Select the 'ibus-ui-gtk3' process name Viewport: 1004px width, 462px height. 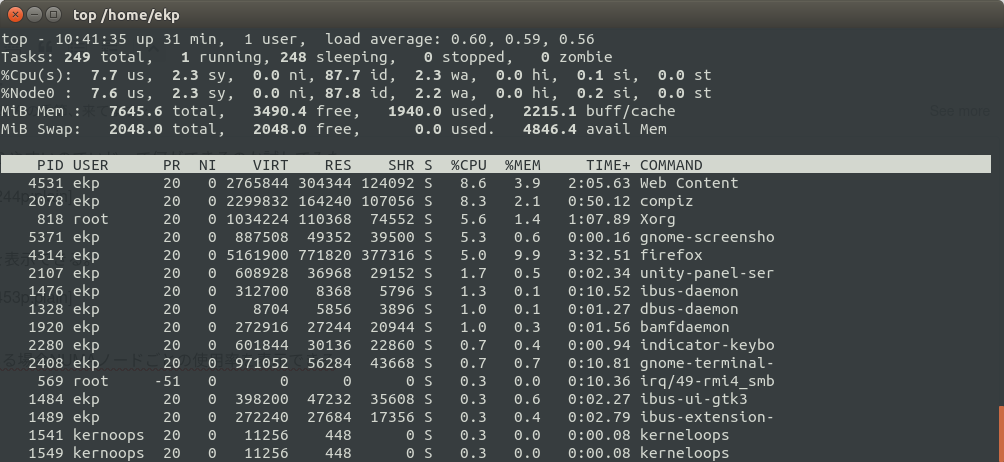[x=693, y=399]
